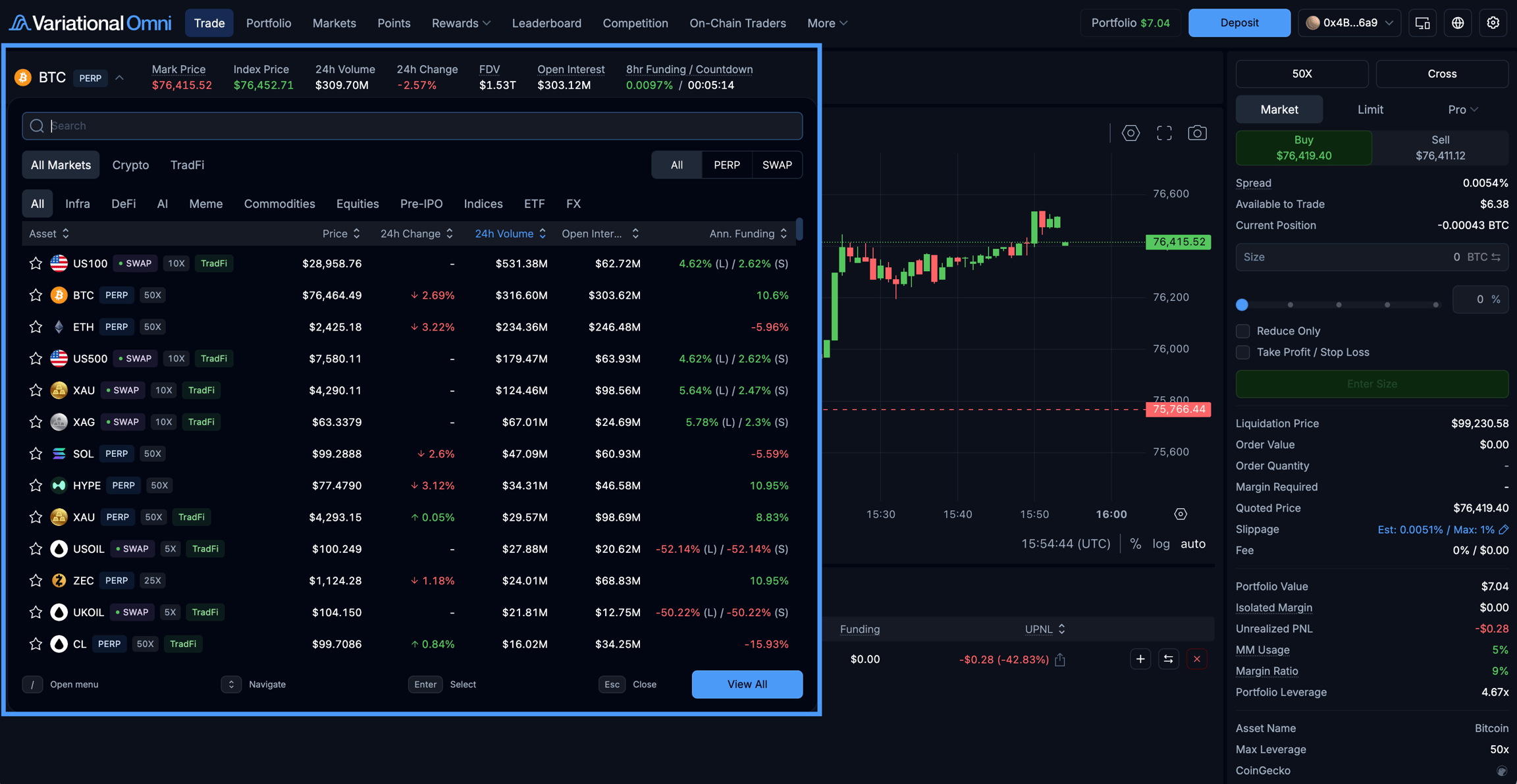Toggle chart percent scale
Image resolution: width=1517 pixels, height=784 pixels.
click(x=1135, y=544)
